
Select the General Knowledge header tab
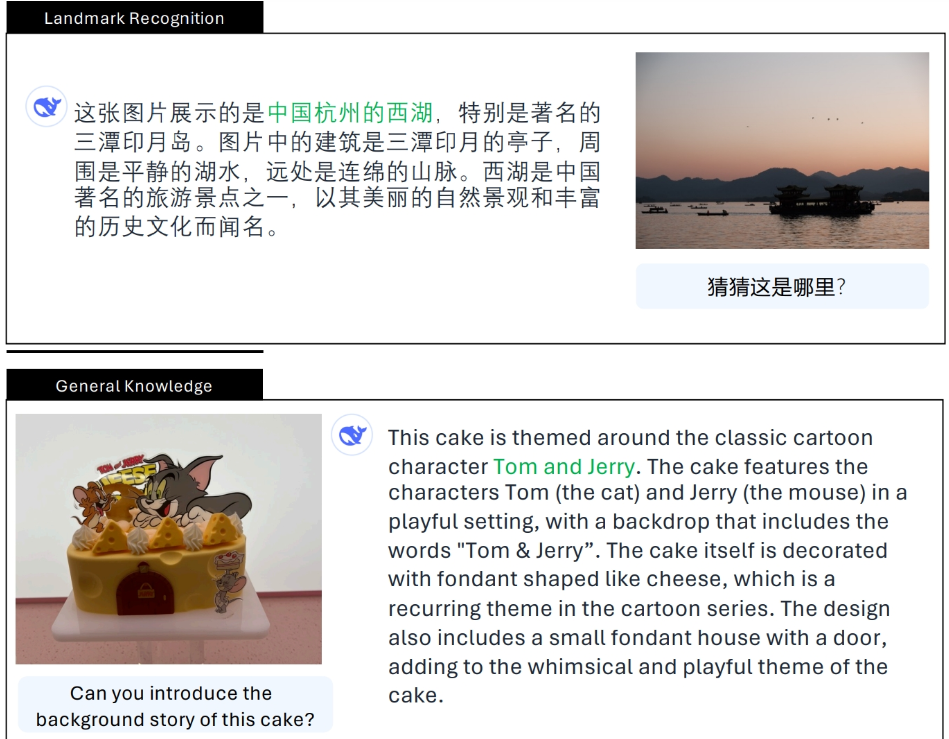tap(134, 385)
